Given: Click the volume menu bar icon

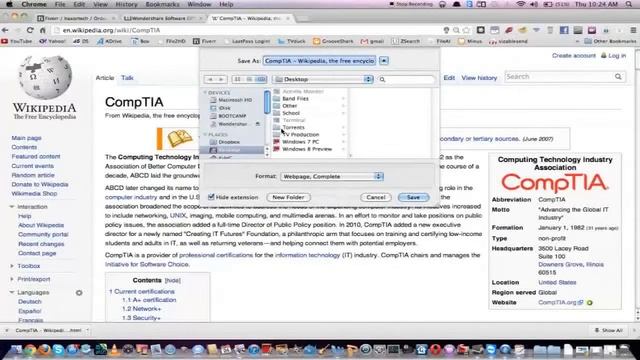Looking at the screenshot, I should pyautogui.click(x=534, y=4).
